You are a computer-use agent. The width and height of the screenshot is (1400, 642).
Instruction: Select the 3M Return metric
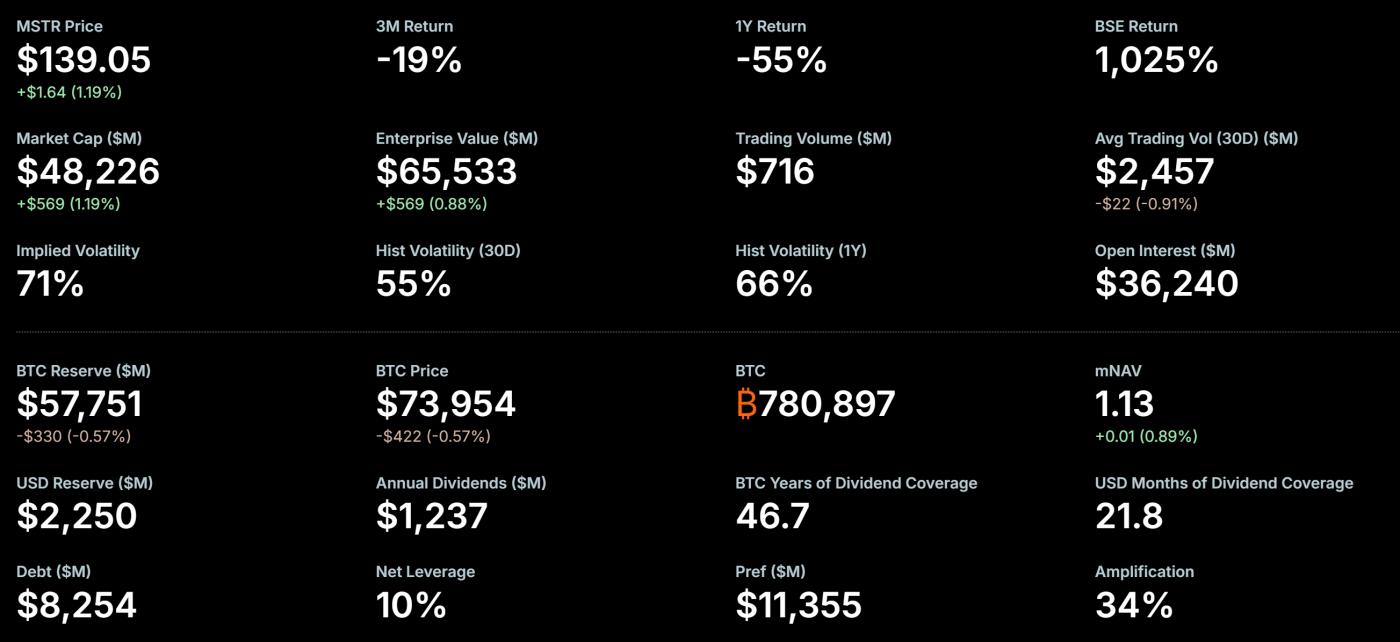[x=418, y=60]
